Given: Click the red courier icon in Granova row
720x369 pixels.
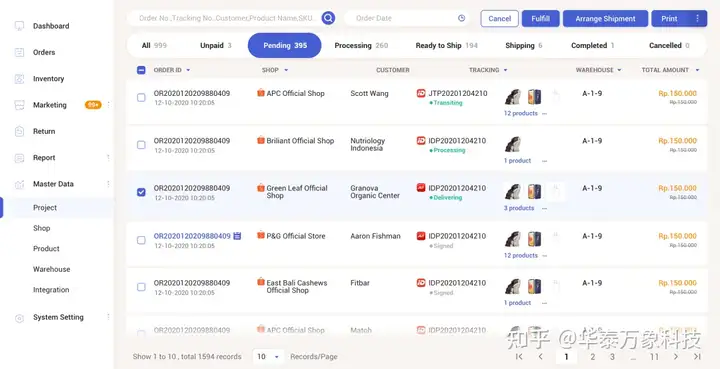Looking at the screenshot, I should pos(421,188).
